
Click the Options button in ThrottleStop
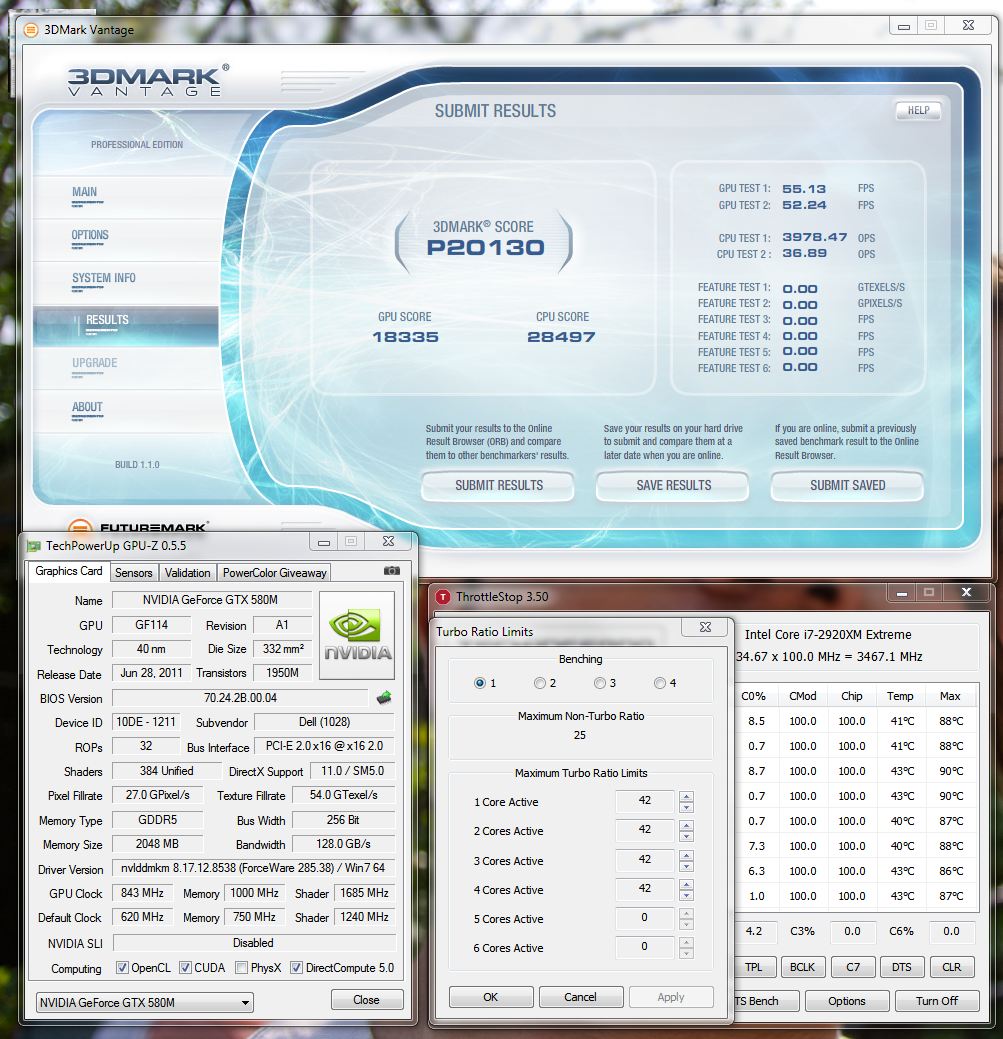click(847, 1001)
